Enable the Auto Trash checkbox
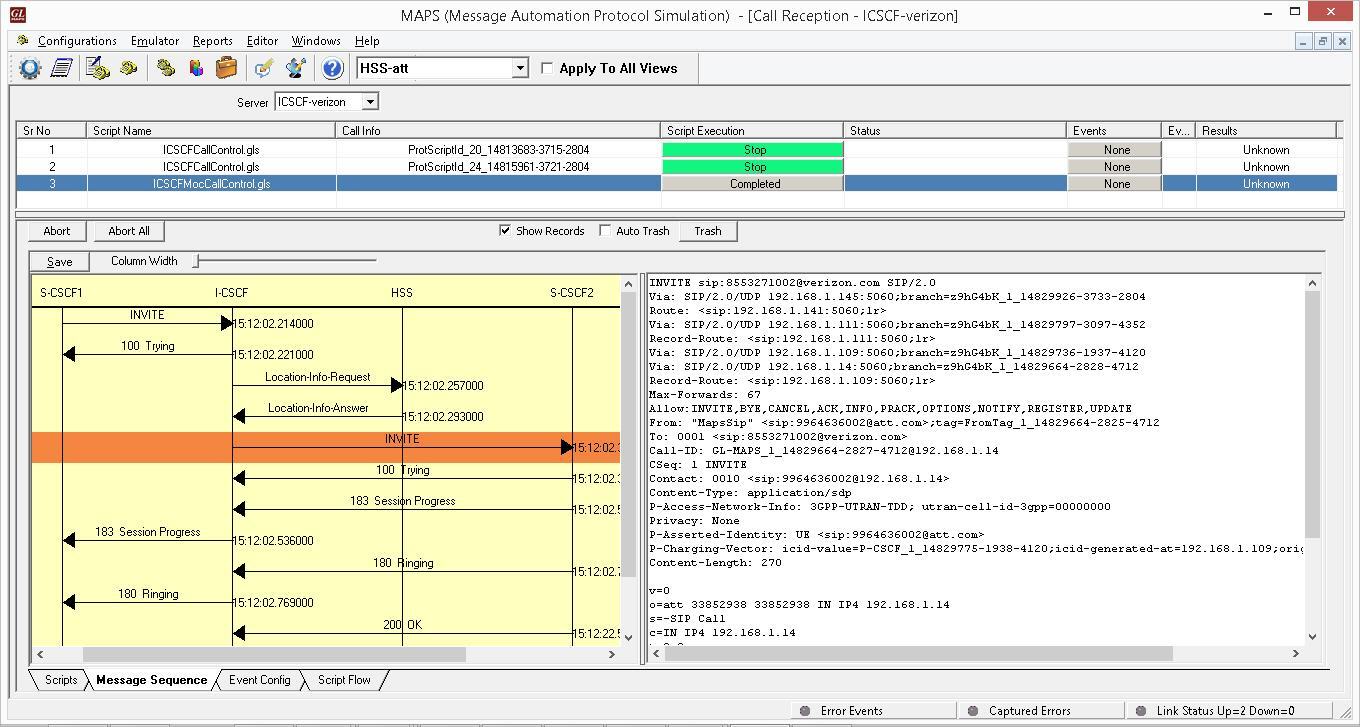Image resolution: width=1360 pixels, height=727 pixels. tap(605, 230)
